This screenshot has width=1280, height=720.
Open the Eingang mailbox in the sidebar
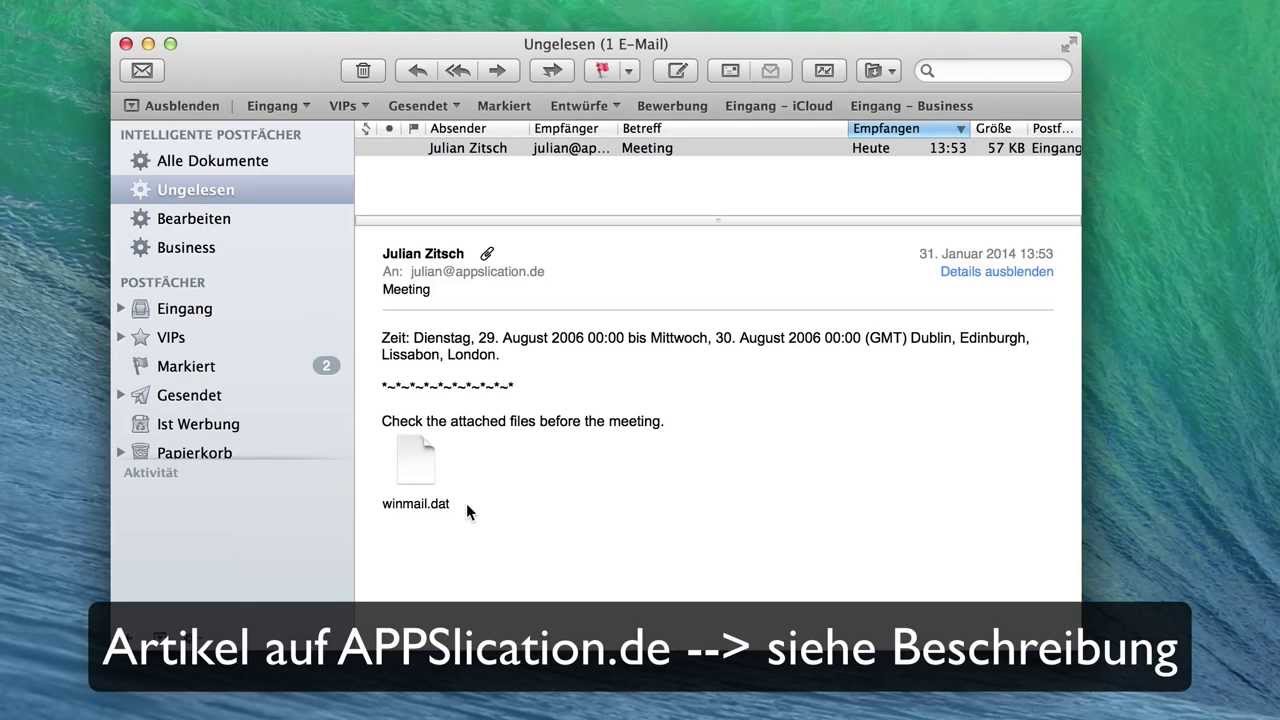point(184,309)
